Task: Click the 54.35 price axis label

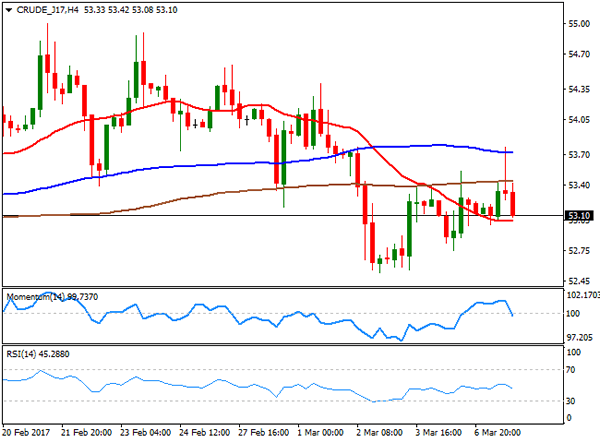Action: click(x=579, y=89)
